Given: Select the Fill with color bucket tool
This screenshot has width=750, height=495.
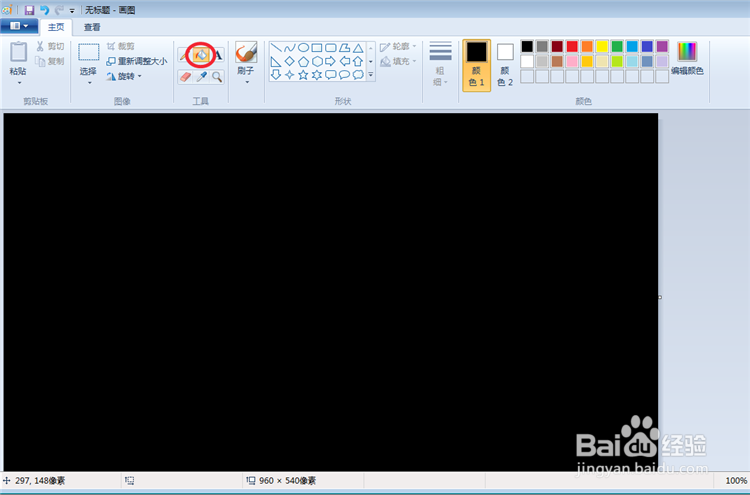Looking at the screenshot, I should point(200,55).
